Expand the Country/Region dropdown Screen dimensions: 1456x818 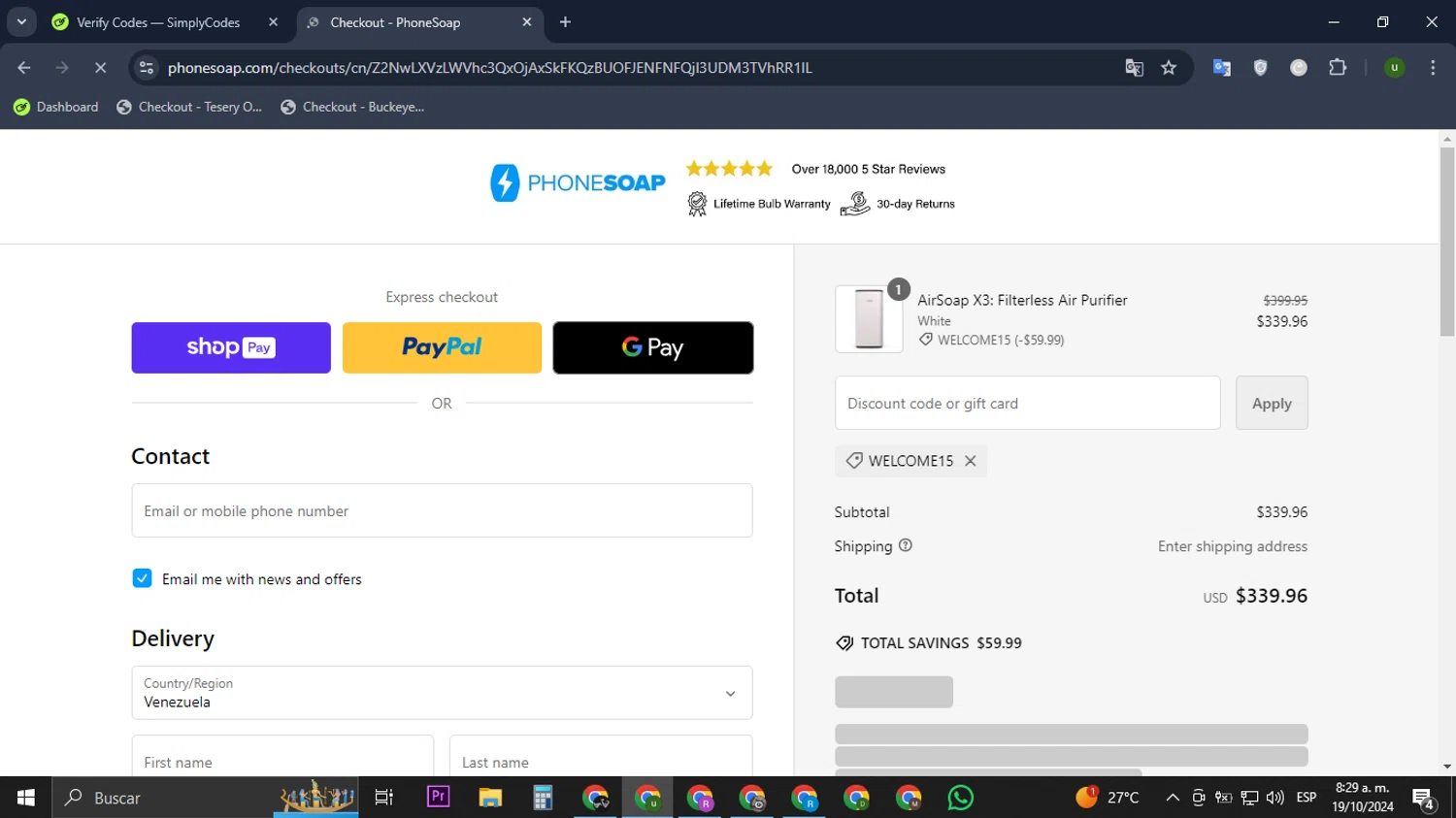coord(442,693)
